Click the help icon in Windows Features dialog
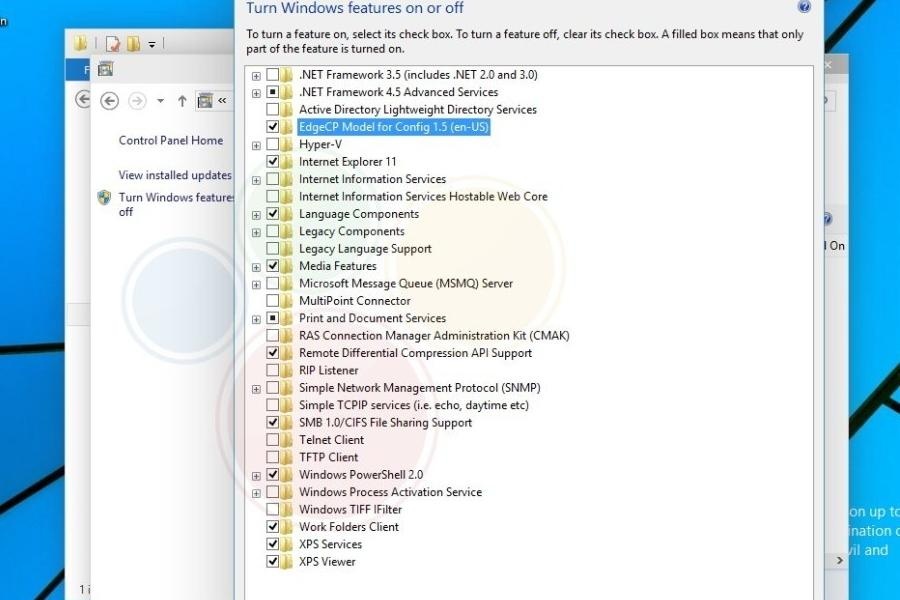Image resolution: width=900 pixels, height=600 pixels. tap(804, 7)
